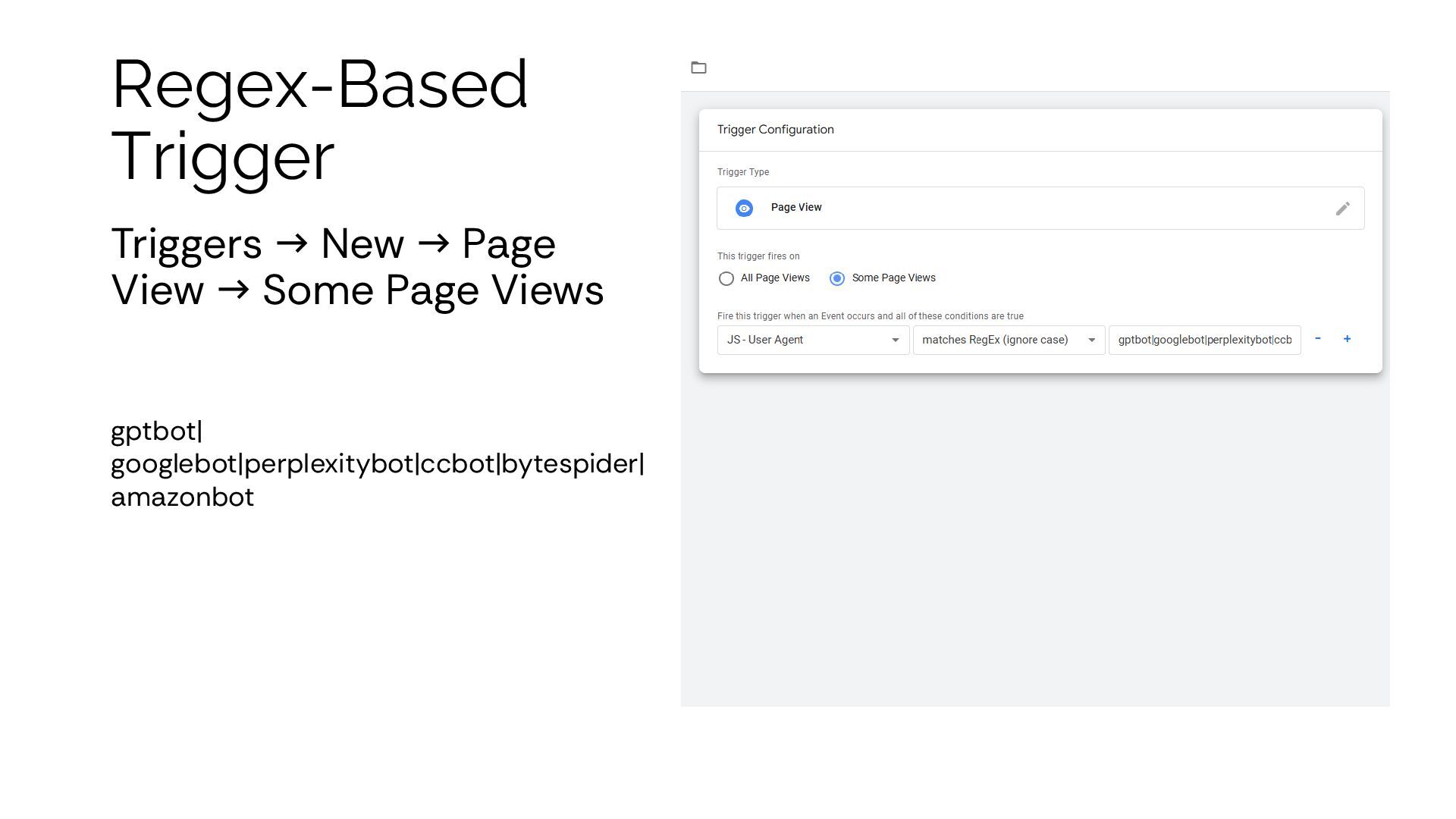This screenshot has height=819, width=1456.
Task: Click the Regex-Based Trigger slide title
Action: click(x=318, y=120)
